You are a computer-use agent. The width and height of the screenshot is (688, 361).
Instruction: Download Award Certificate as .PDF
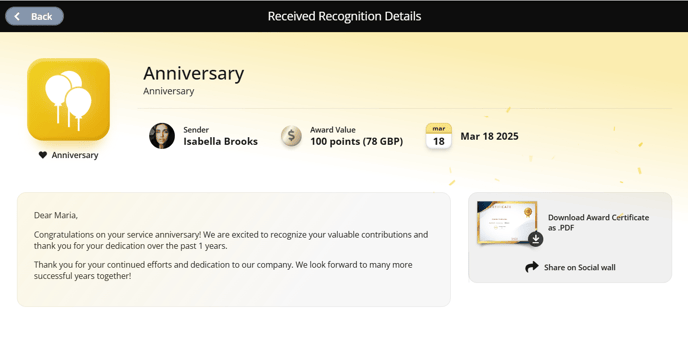point(598,222)
